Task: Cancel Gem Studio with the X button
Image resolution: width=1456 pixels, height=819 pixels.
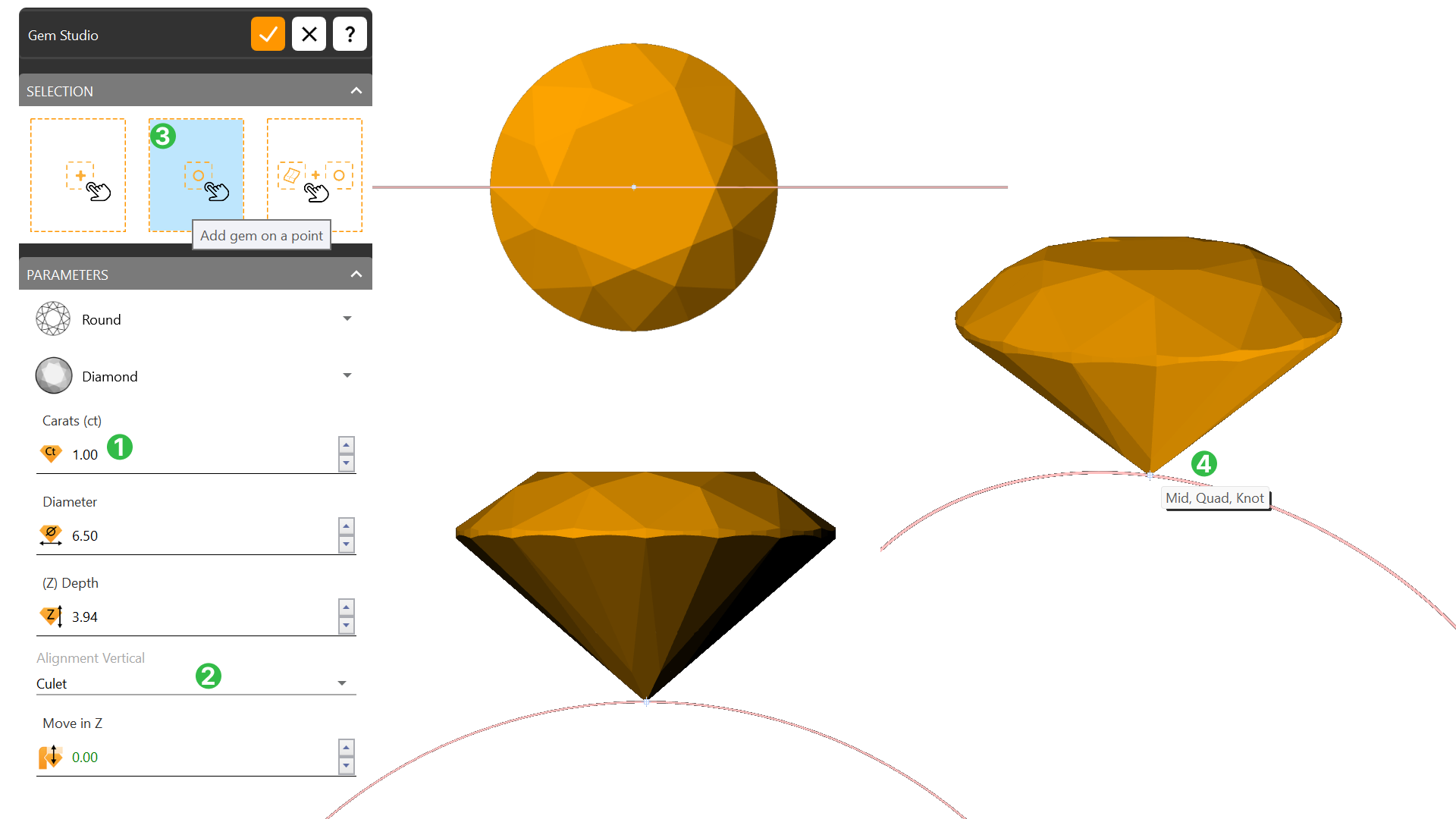Action: tap(309, 34)
